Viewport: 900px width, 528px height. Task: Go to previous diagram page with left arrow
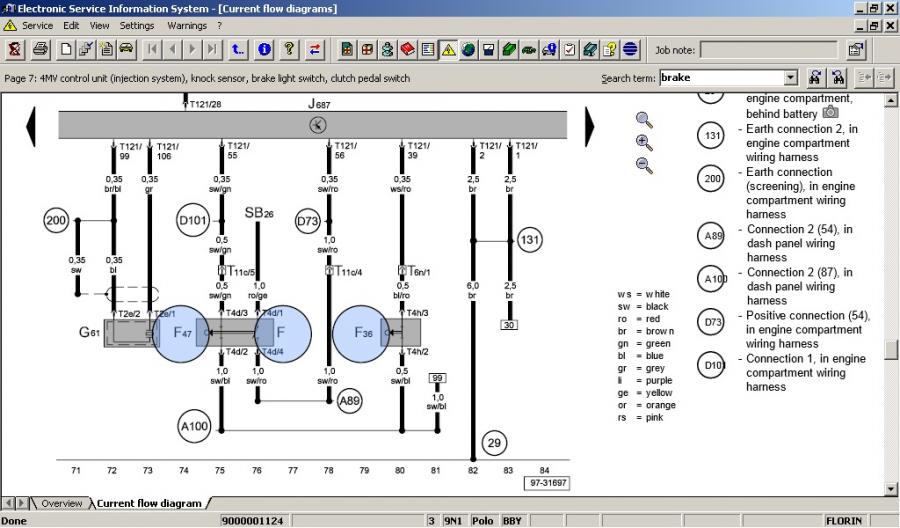pyautogui.click(x=31, y=126)
